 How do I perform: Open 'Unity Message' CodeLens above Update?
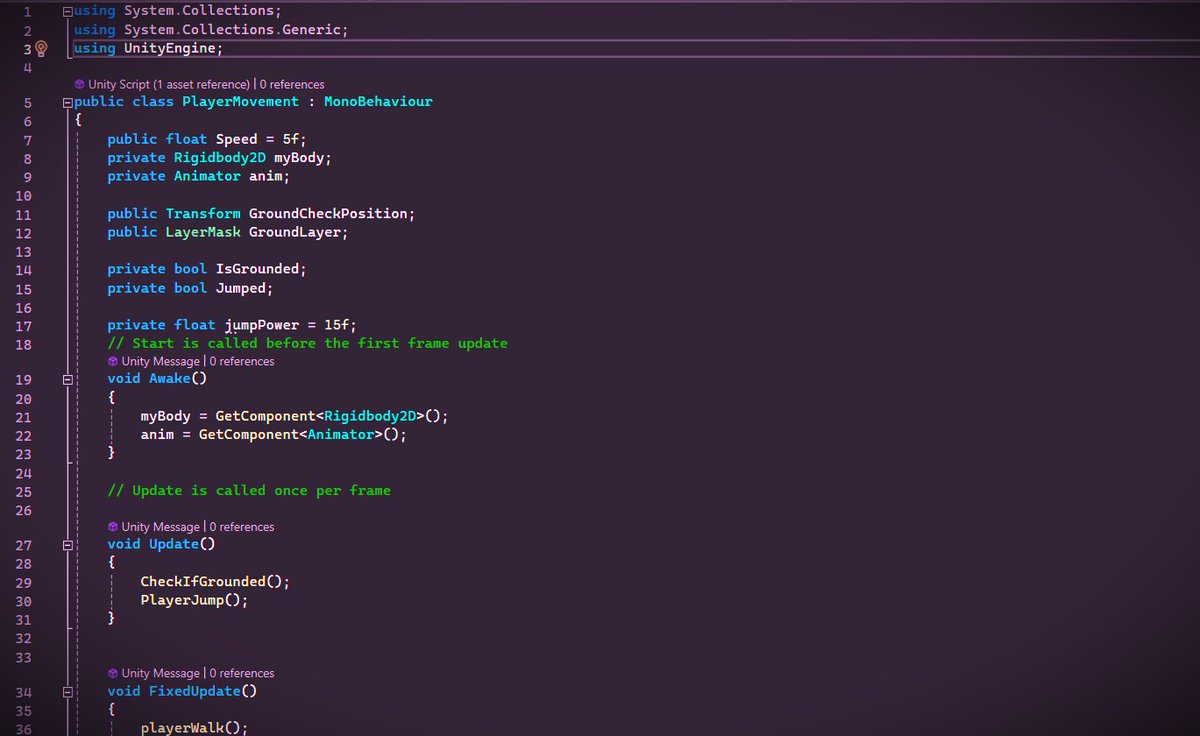(160, 527)
